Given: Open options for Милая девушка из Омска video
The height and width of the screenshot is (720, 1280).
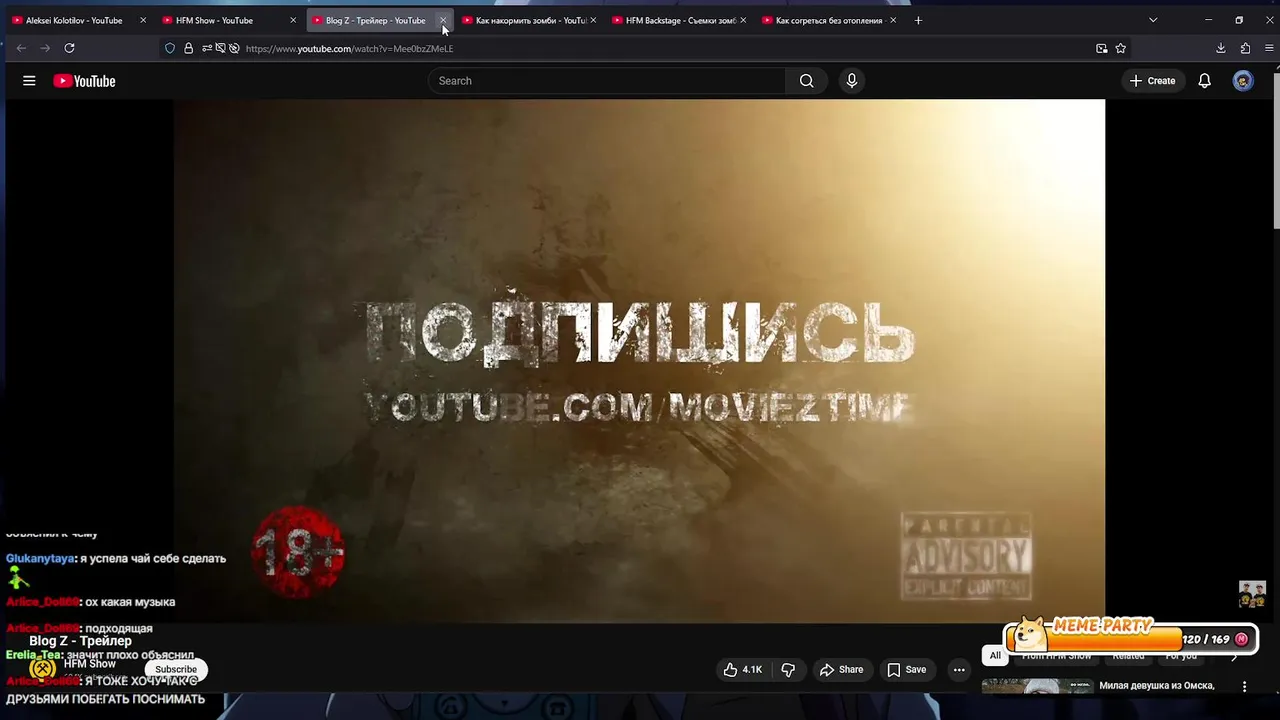Looking at the screenshot, I should (x=1244, y=687).
